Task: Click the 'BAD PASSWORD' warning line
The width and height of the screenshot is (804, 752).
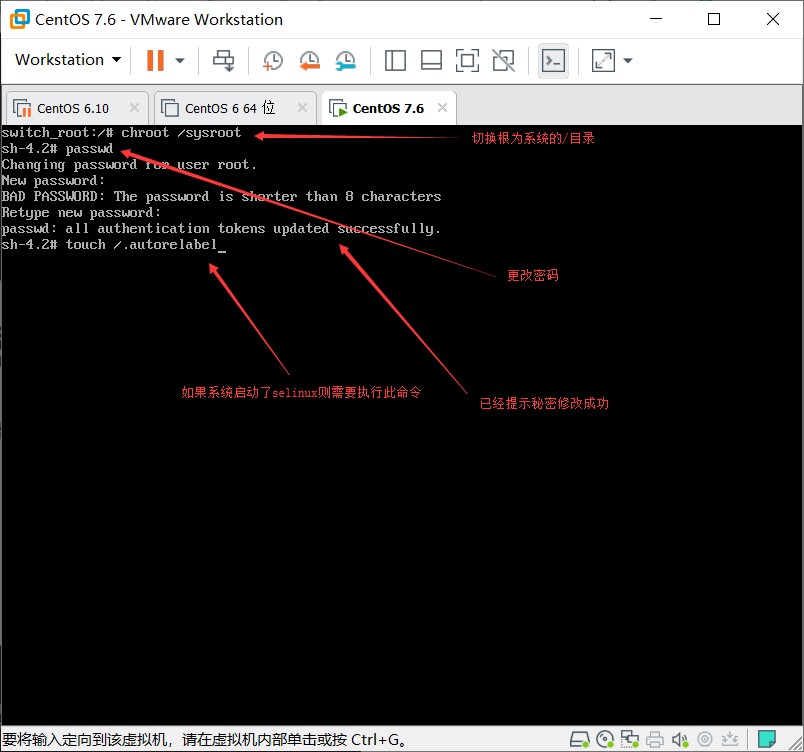Action: coord(222,196)
